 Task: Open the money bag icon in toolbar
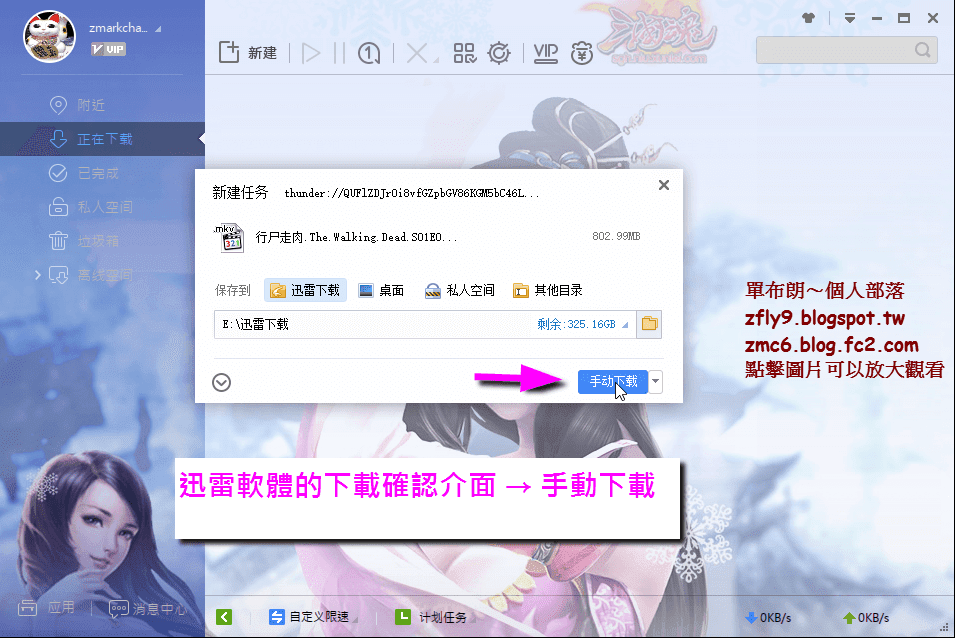[x=582, y=54]
